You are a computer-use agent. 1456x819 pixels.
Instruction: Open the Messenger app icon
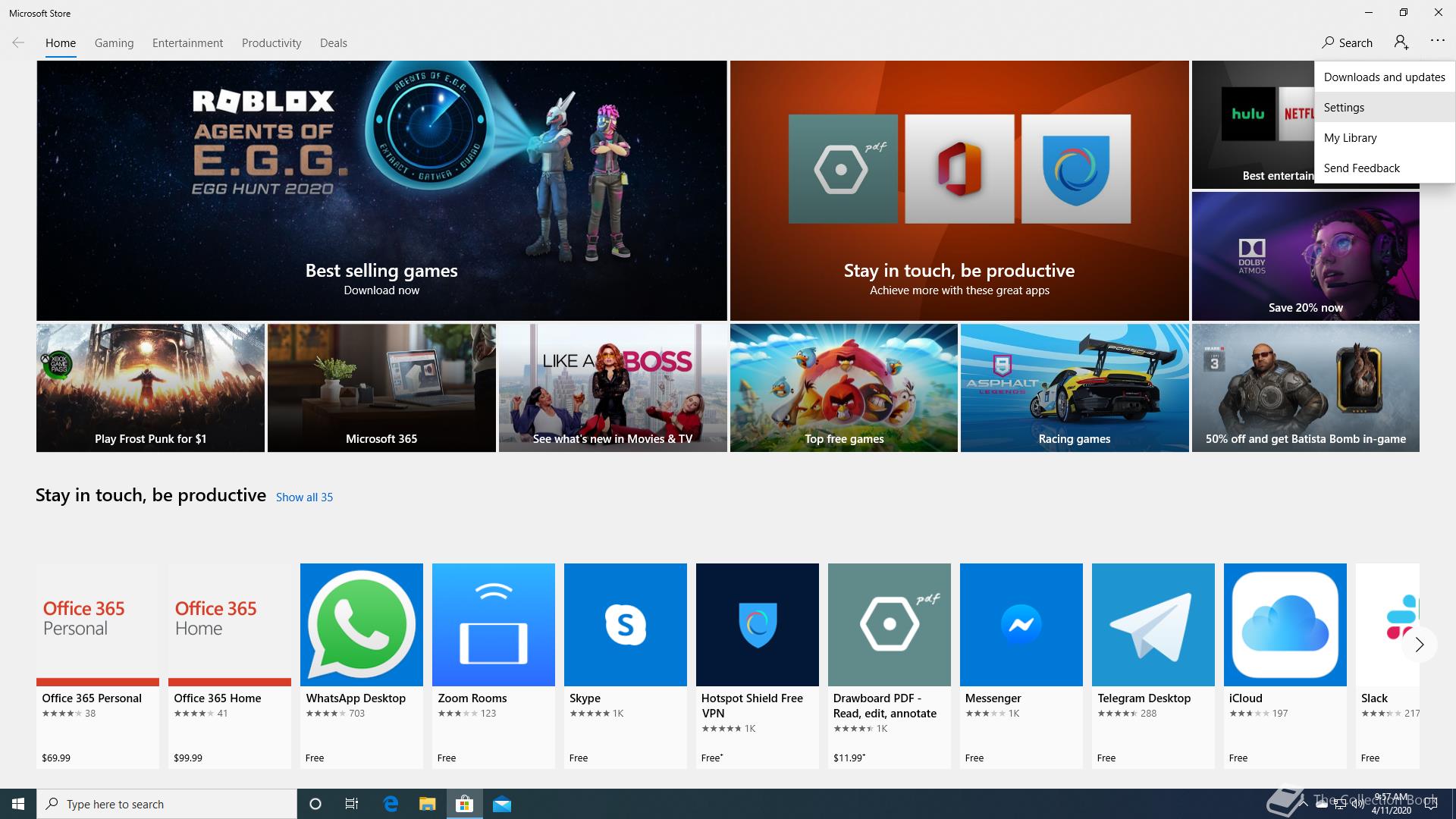[x=1021, y=625]
